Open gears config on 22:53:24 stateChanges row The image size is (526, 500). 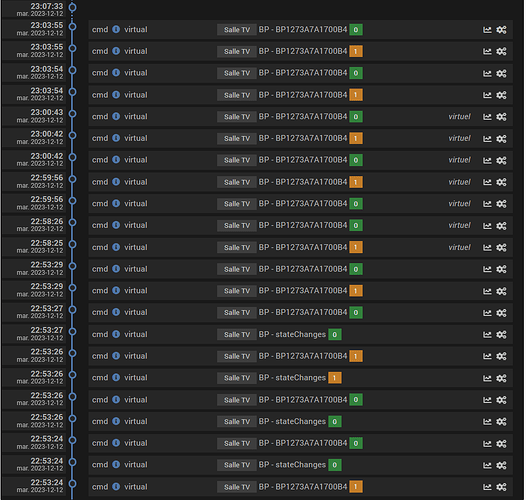coord(502,465)
